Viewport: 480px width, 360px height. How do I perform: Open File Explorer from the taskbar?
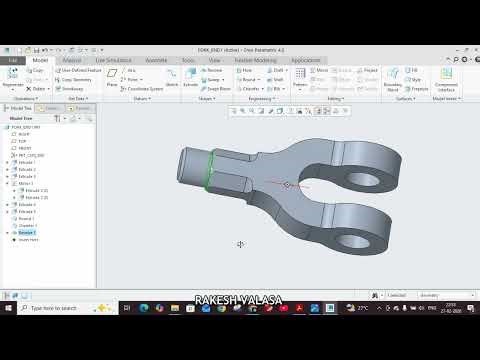tap(175, 308)
